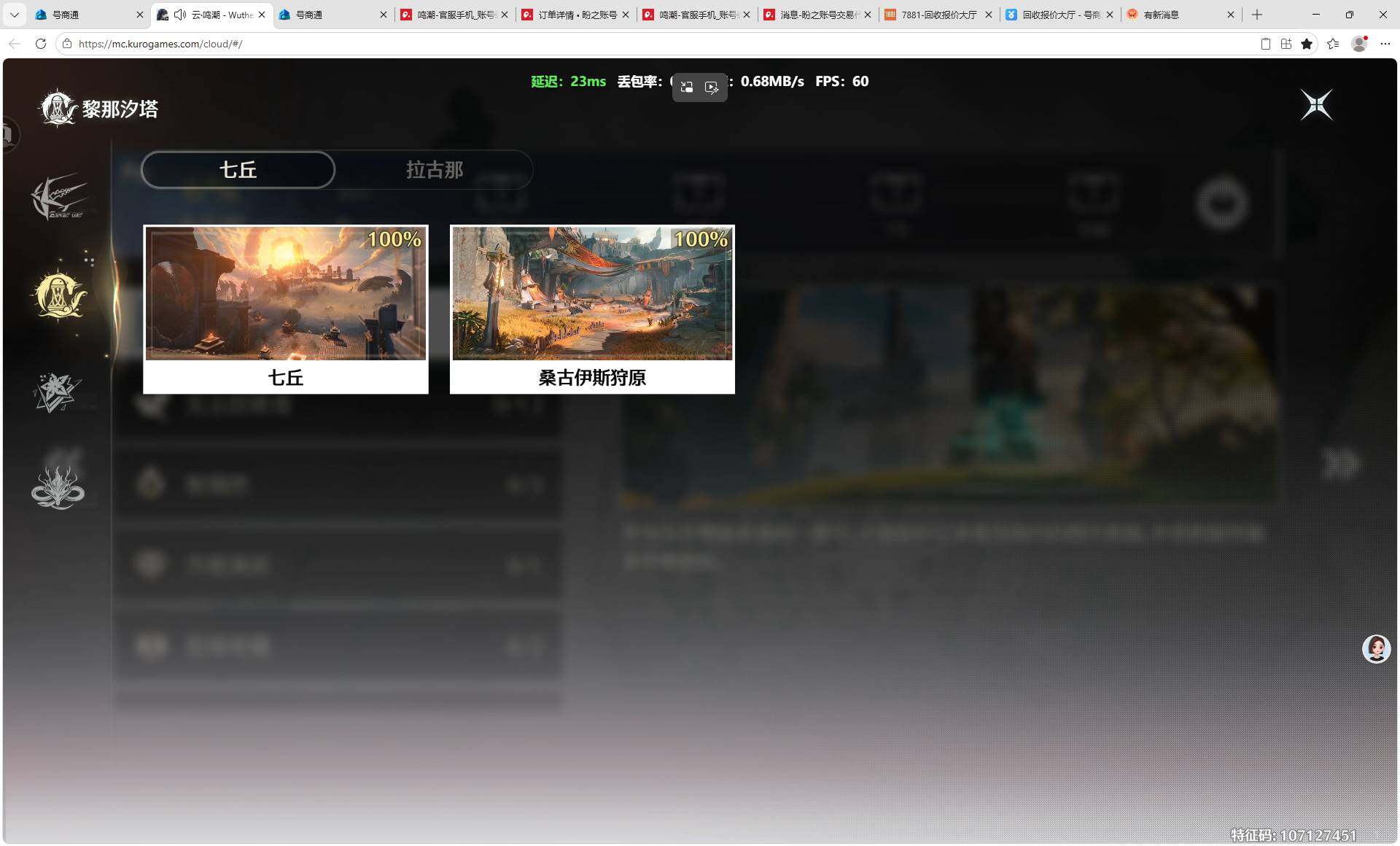This screenshot has width=1400, height=846.
Task: Go back in browser history
Action: tap(15, 44)
